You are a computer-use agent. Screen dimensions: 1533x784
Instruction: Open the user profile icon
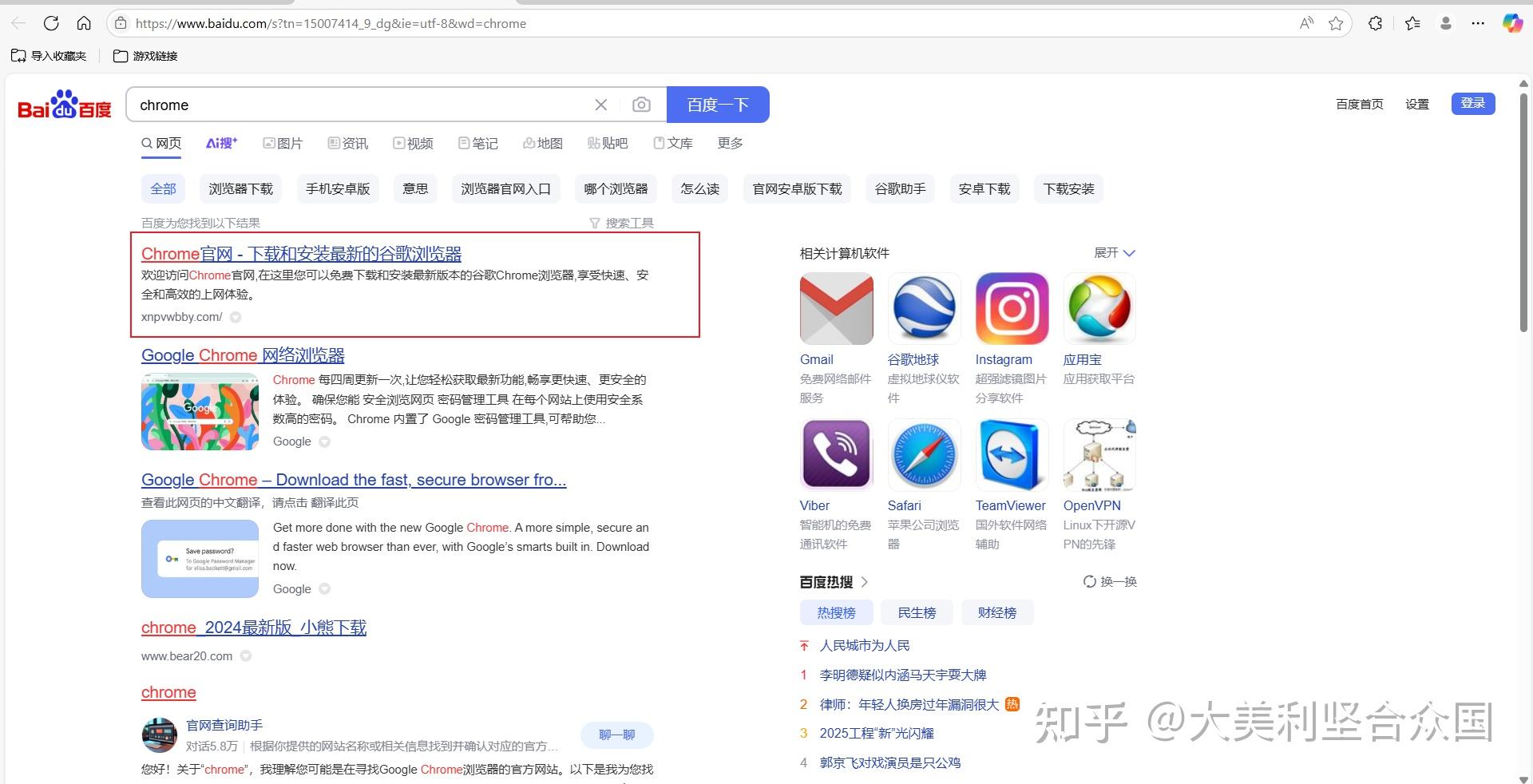[x=1445, y=23]
